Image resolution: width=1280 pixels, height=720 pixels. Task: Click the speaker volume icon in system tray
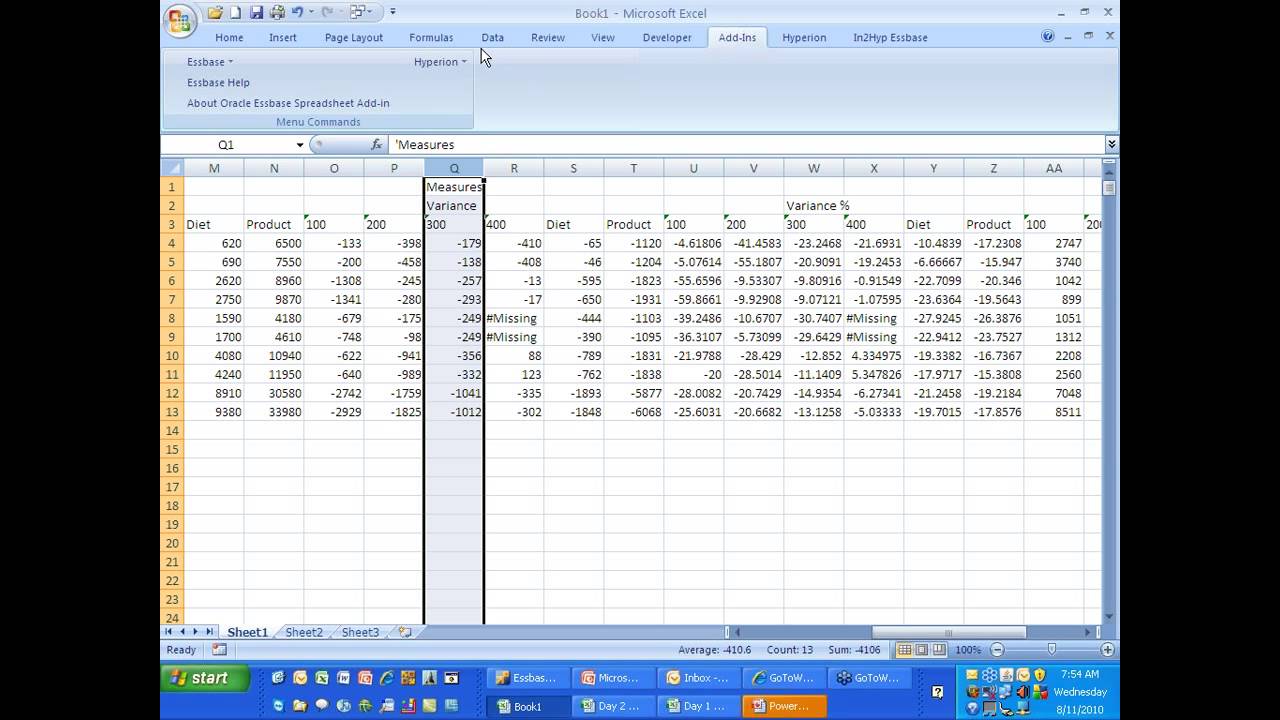coord(1023,692)
